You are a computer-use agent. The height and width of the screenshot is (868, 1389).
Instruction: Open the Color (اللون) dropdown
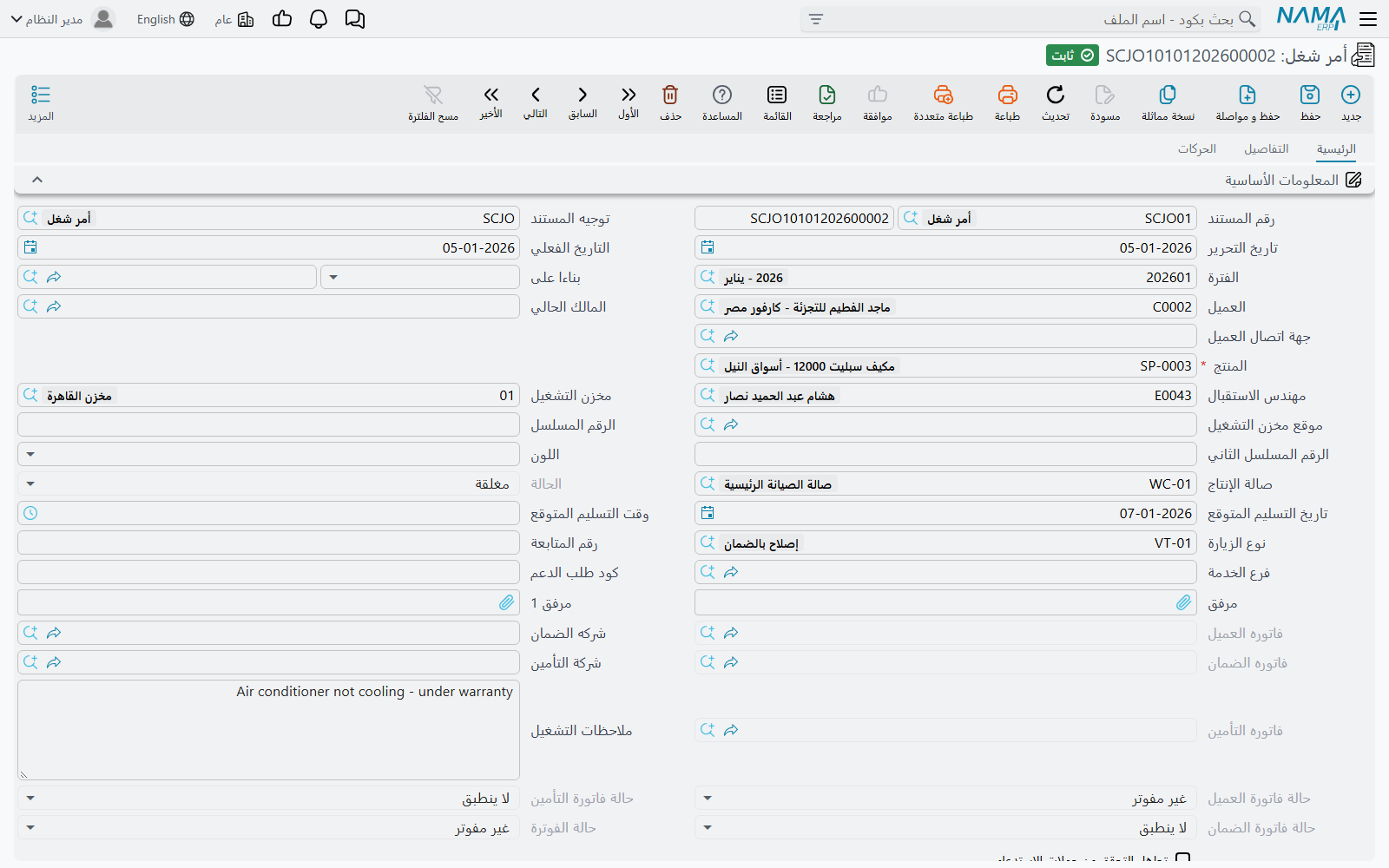[30, 454]
